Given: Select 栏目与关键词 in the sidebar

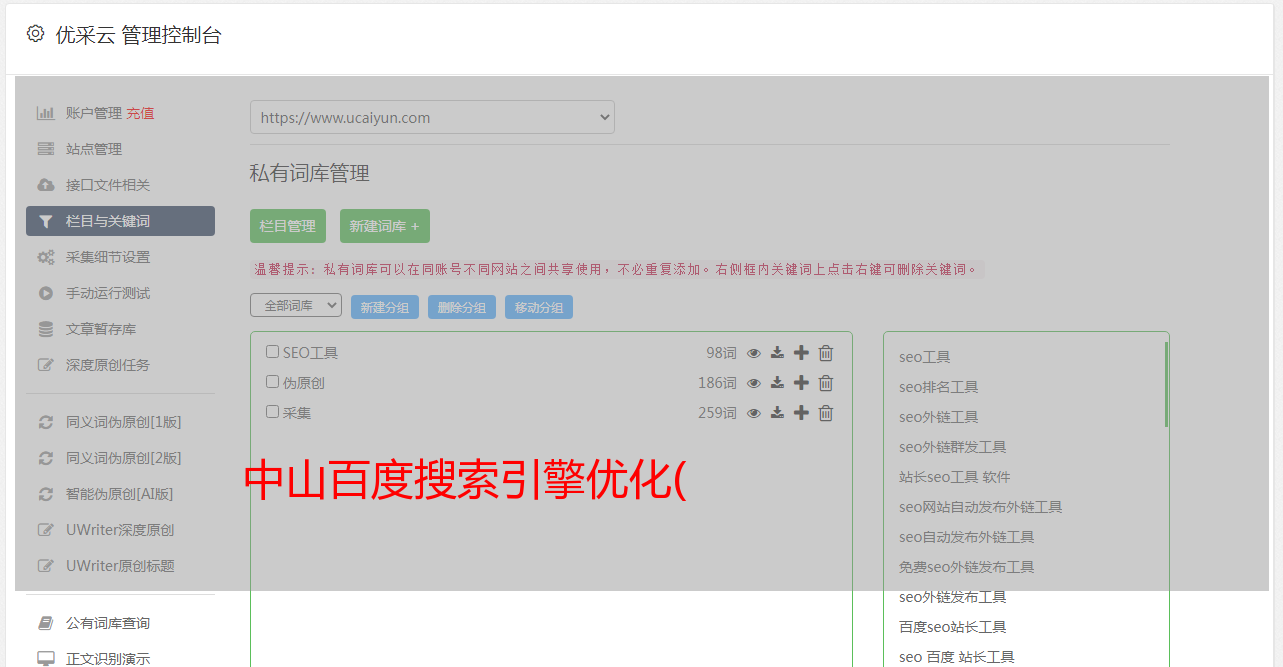Looking at the screenshot, I should (x=120, y=221).
